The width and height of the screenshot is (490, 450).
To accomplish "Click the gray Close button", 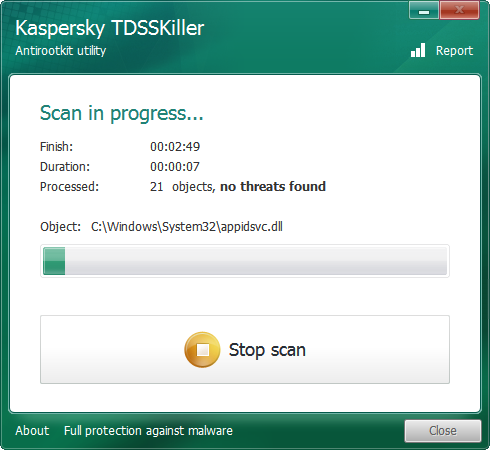I will [443, 431].
